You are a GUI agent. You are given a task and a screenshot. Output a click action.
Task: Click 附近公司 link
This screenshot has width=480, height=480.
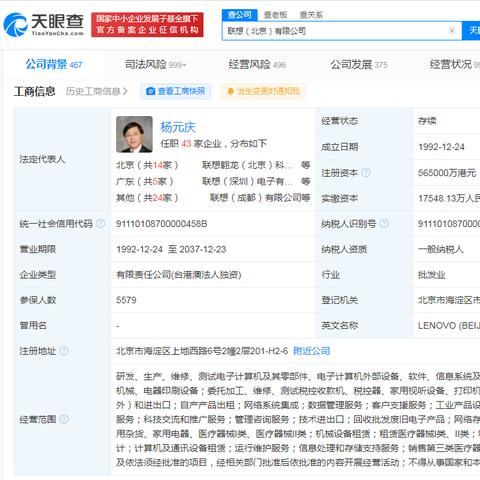(x=312, y=351)
